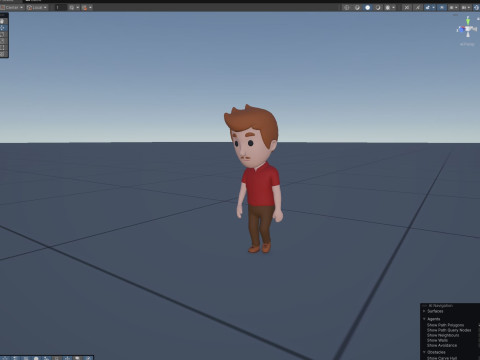Click the center cube of the orientation gizmo
480x360 pixels.
click(468, 29)
